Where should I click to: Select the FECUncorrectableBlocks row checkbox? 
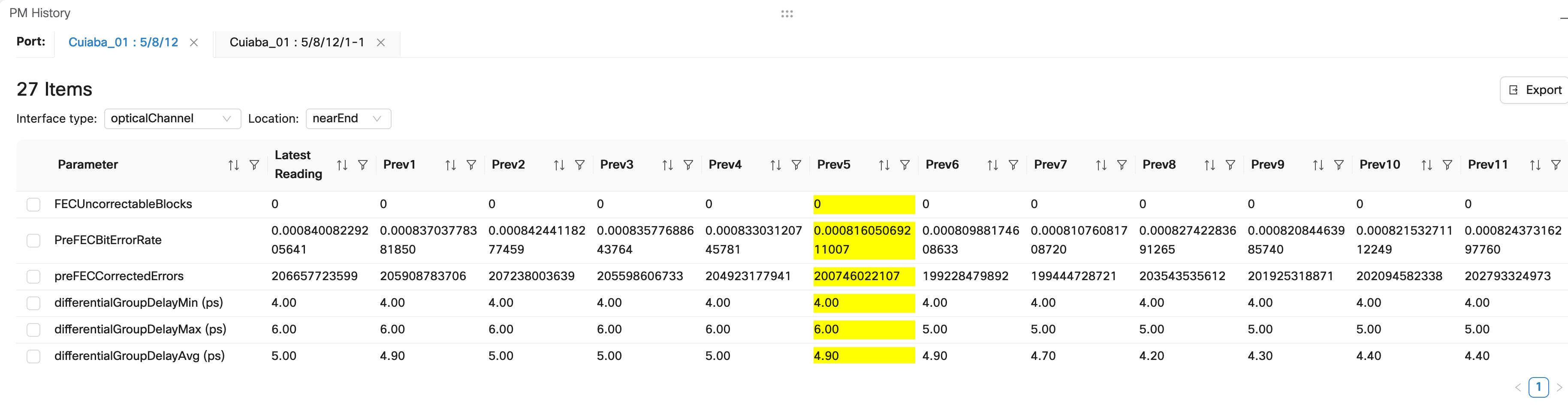(x=33, y=204)
